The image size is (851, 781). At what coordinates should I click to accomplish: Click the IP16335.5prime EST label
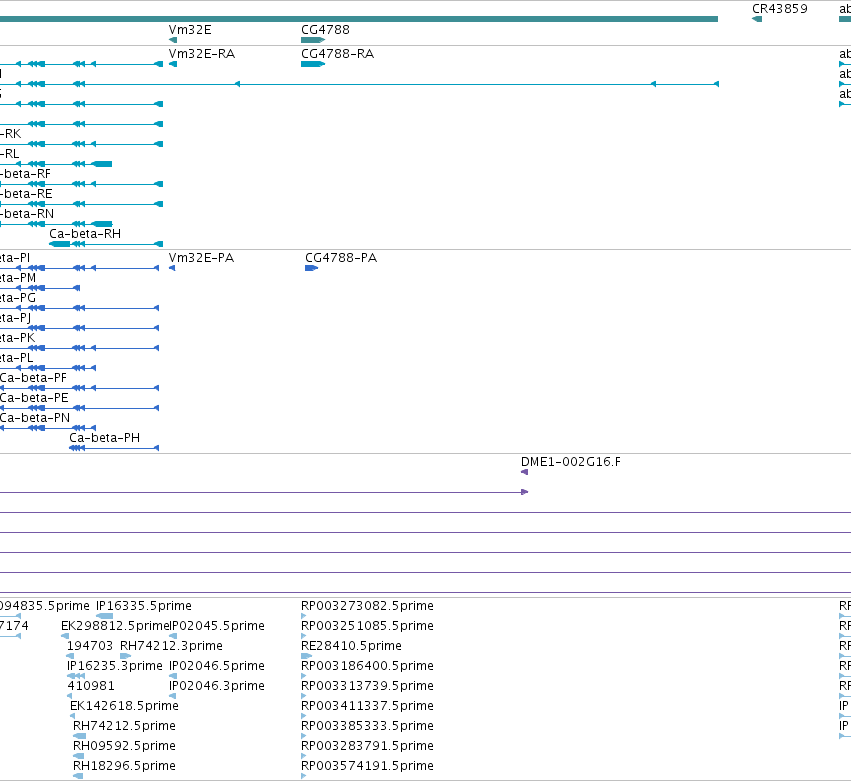(x=144, y=606)
